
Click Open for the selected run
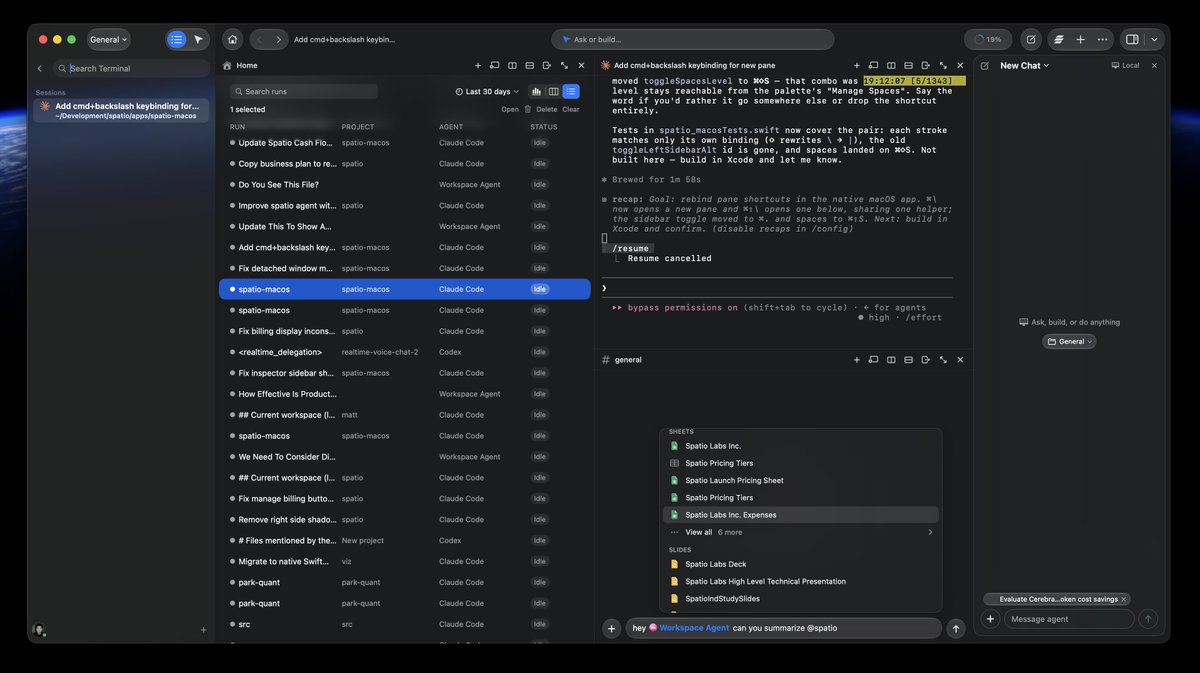[510, 110]
